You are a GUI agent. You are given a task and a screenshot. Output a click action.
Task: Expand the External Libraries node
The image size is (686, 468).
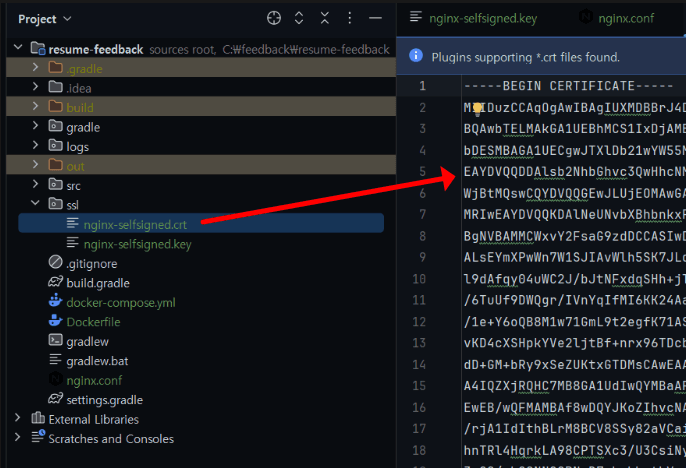[19, 419]
